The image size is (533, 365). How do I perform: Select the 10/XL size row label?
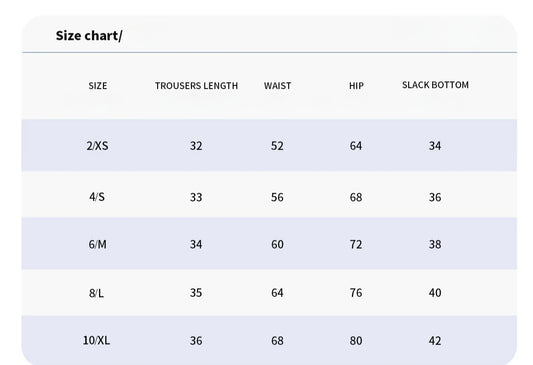tap(97, 341)
